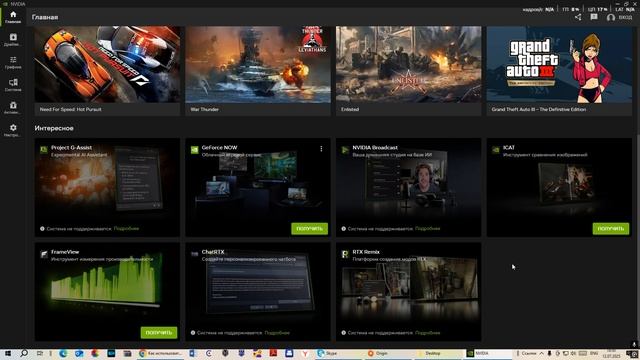Select the Project G-Assist title text
Viewport: 640px width, 360px height.
click(x=71, y=148)
